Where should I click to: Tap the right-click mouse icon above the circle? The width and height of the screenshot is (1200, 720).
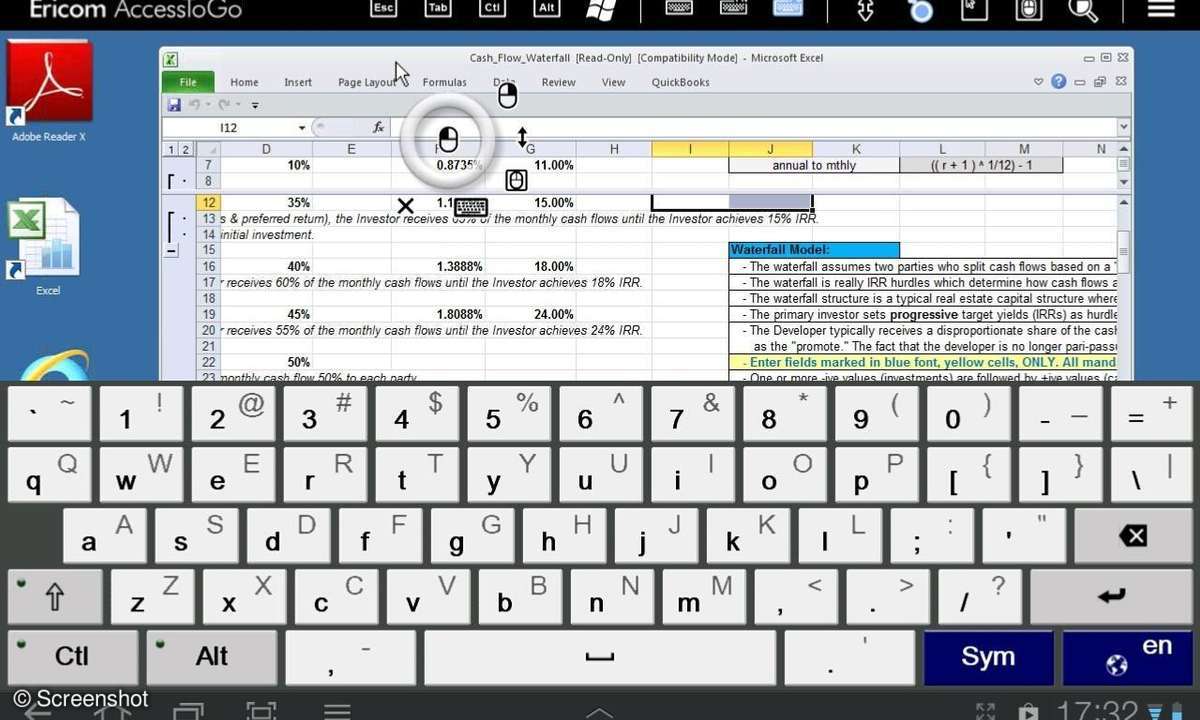(508, 95)
